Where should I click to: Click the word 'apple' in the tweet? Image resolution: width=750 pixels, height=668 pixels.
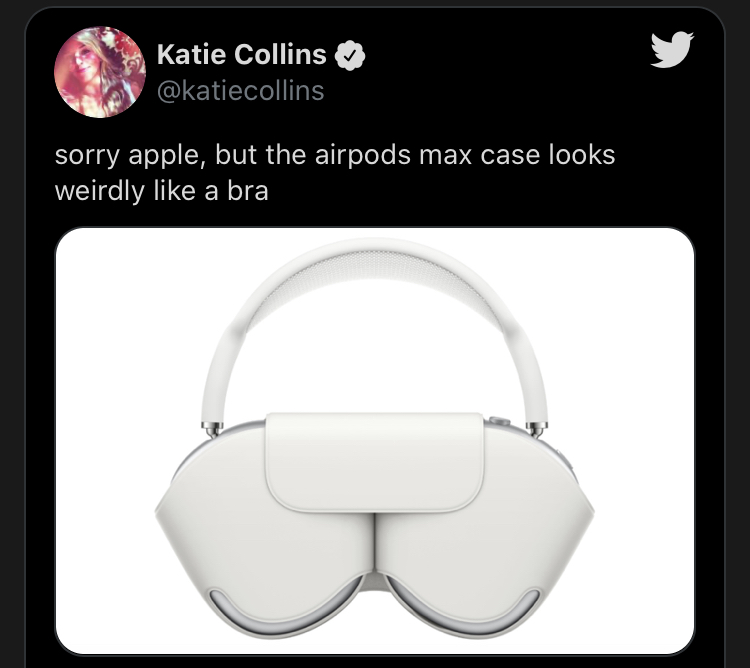click(166, 156)
